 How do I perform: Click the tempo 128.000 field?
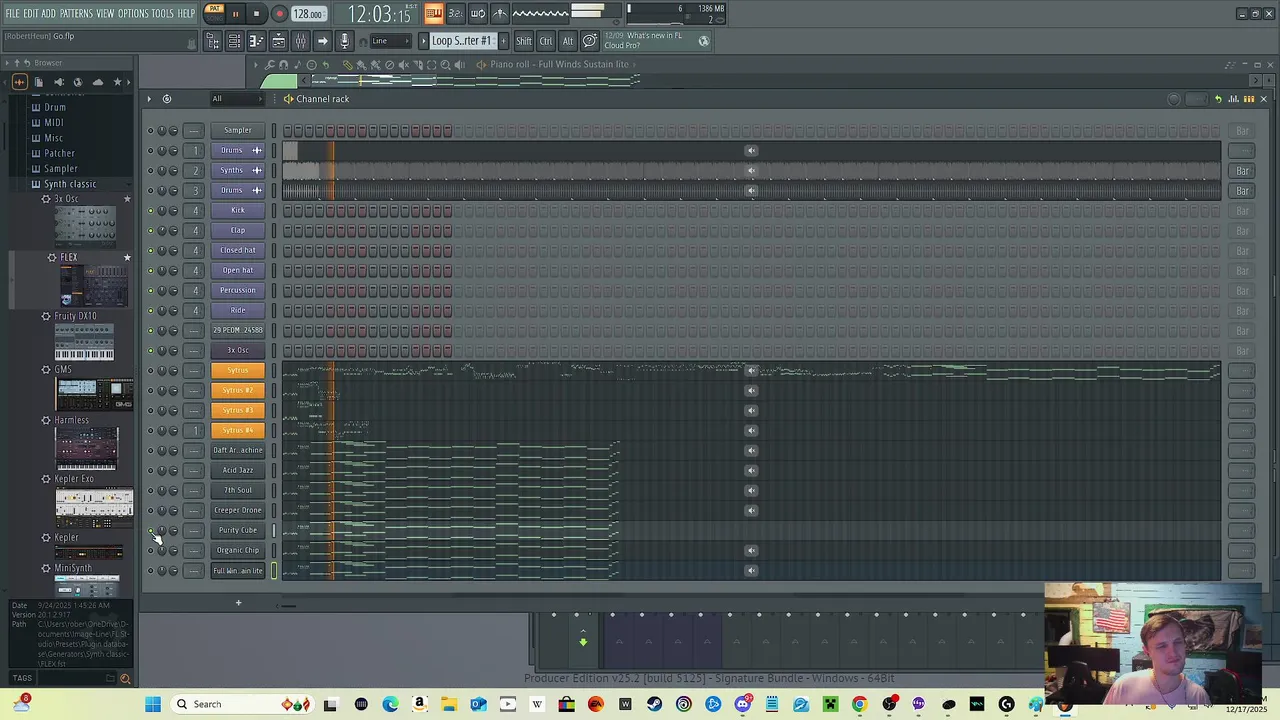click(308, 14)
